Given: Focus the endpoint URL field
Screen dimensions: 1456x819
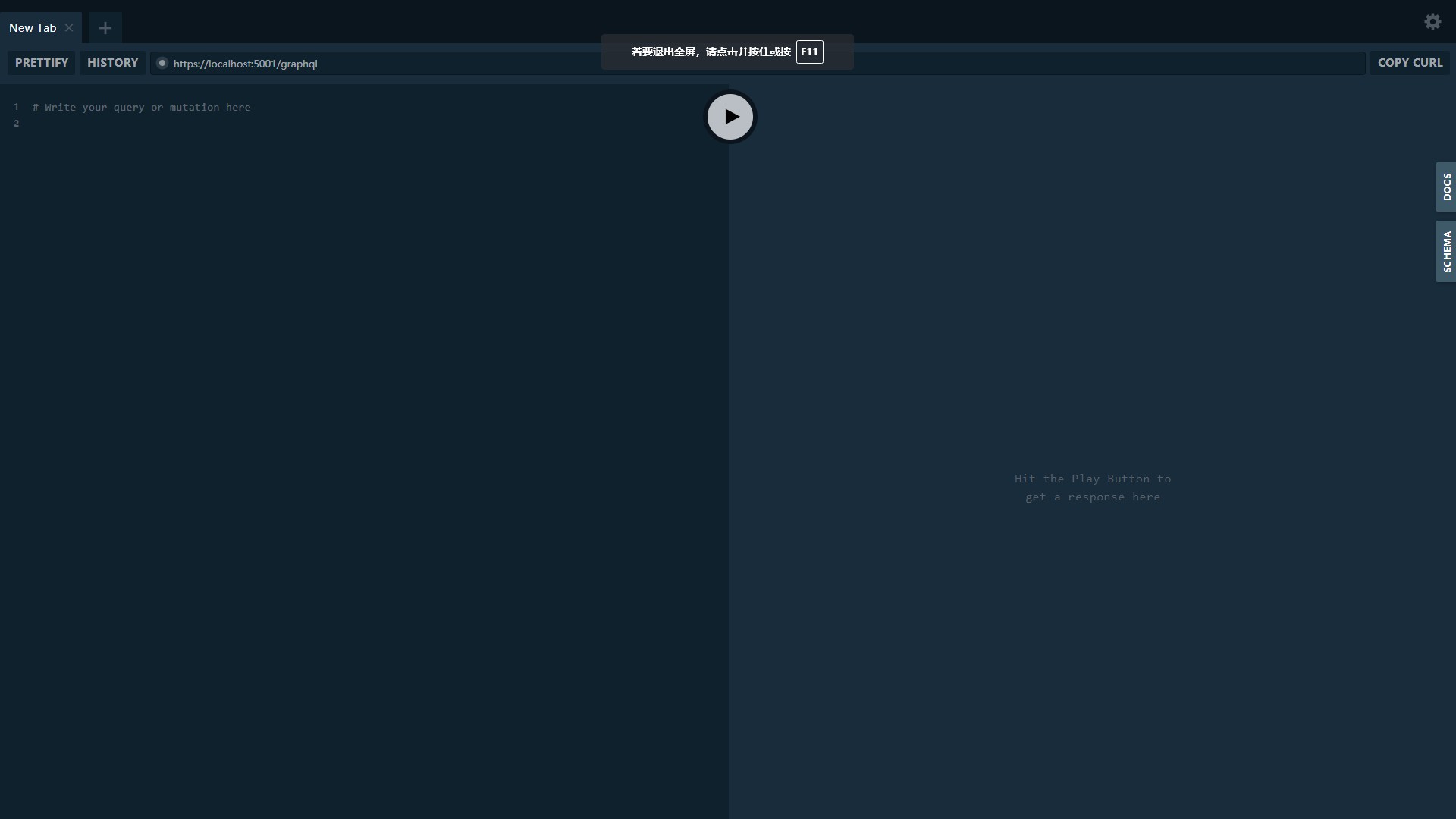Looking at the screenshot, I should pyautogui.click(x=758, y=64).
